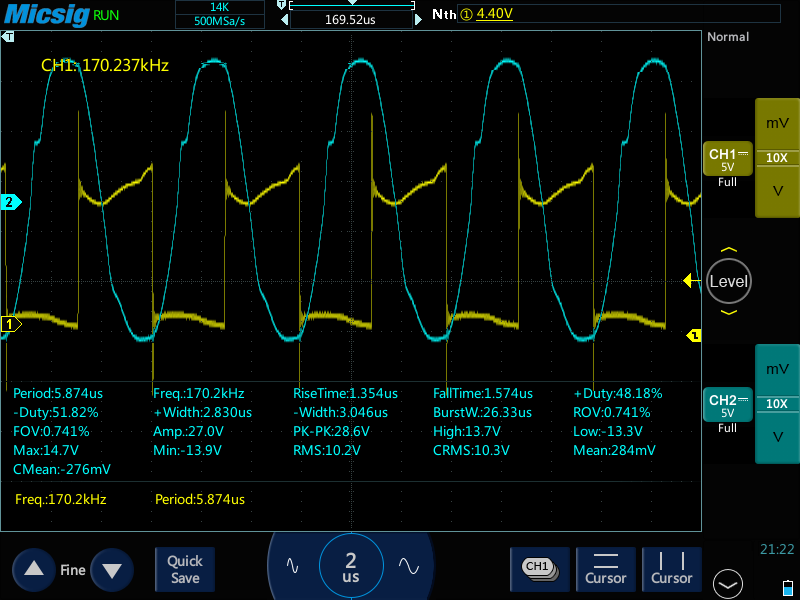
Task: Tap the High:13.7V measurement
Action: [466, 432]
